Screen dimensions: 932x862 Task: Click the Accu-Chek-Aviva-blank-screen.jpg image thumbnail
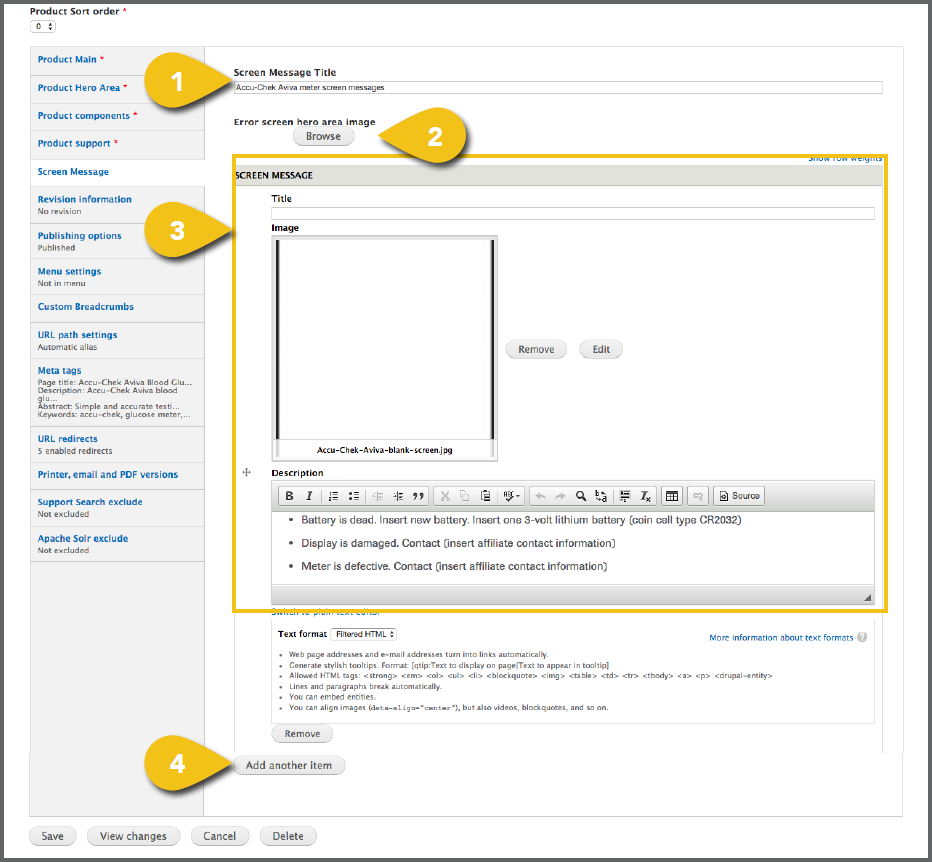(385, 348)
